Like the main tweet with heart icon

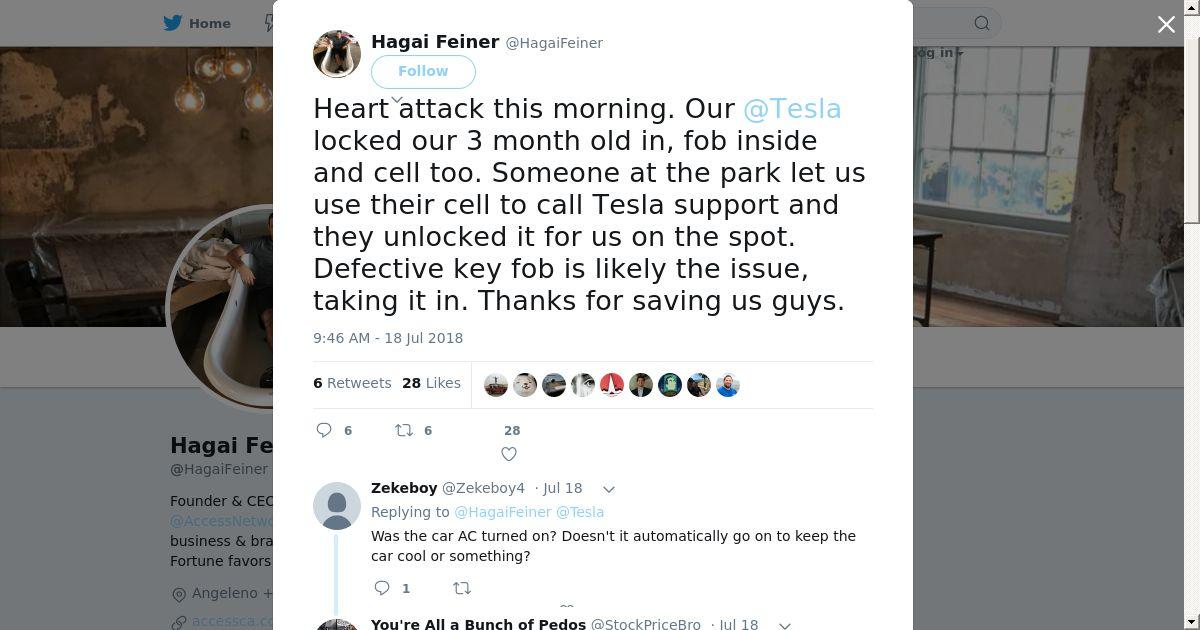[509, 454]
